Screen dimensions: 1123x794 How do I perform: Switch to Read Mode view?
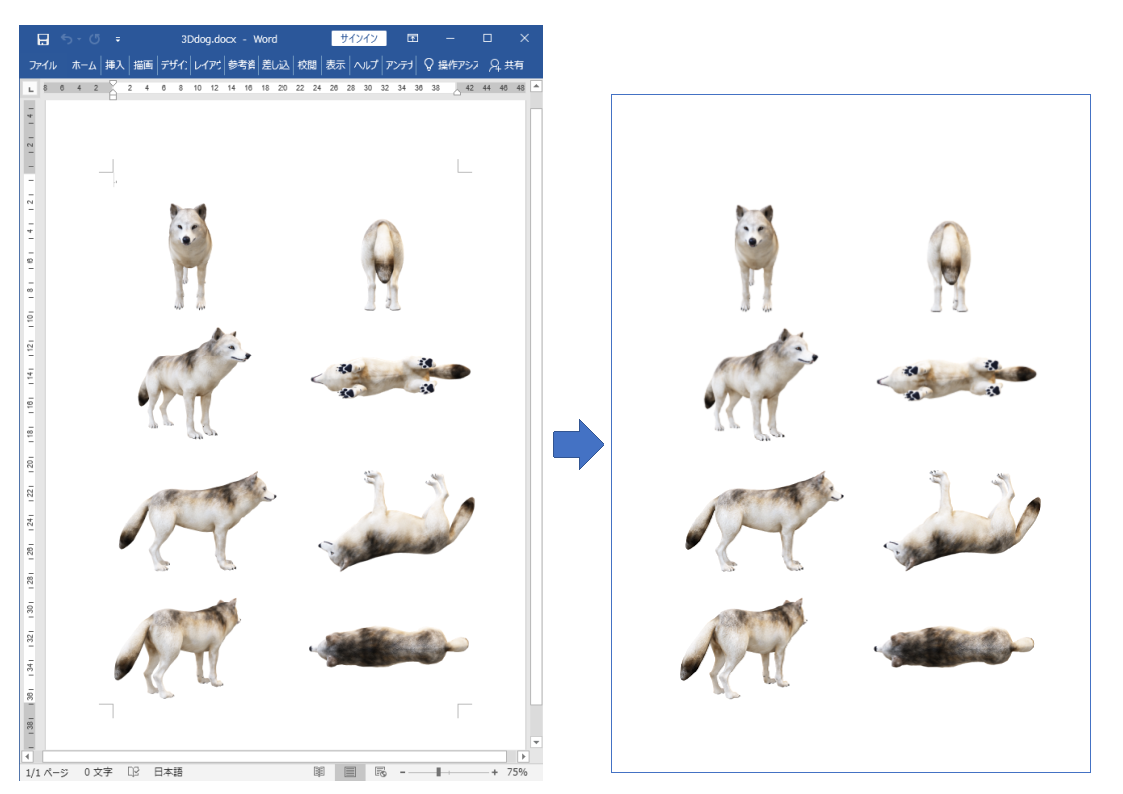318,772
